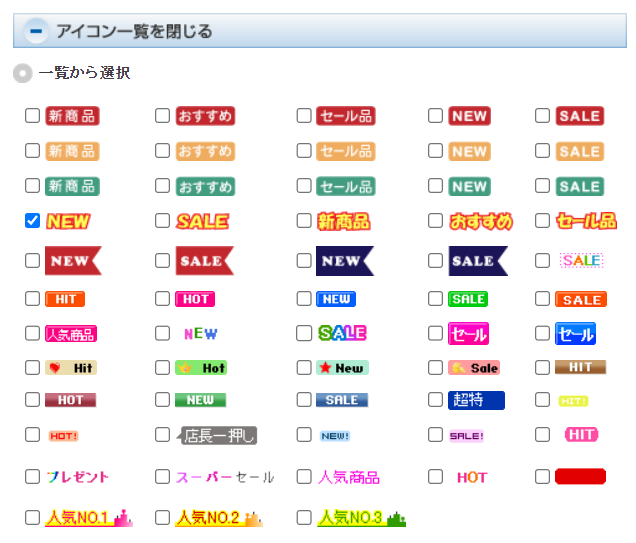Uncheck the yellow NEW icon checkbox
636x543 pixels.
[32, 221]
